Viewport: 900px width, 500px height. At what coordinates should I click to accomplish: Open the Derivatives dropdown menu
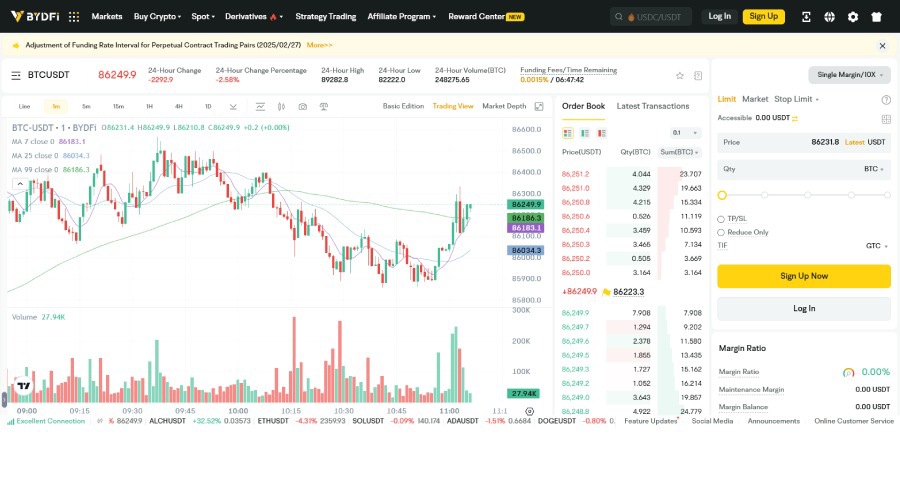[x=254, y=17]
